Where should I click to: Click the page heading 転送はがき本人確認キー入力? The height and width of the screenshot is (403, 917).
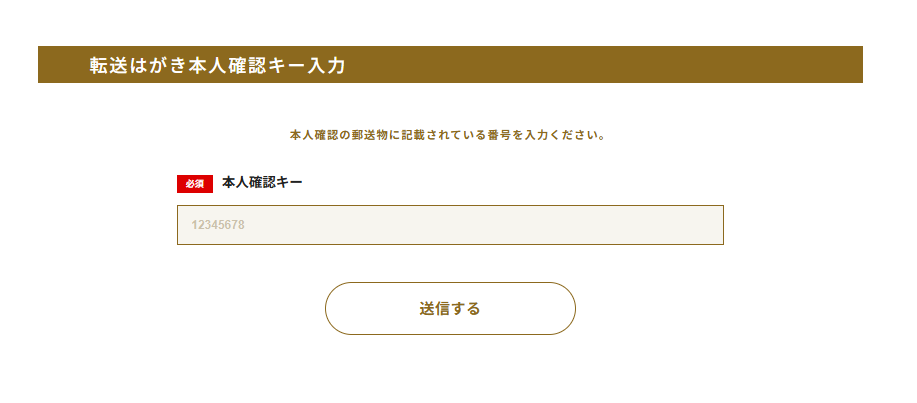pyautogui.click(x=217, y=65)
